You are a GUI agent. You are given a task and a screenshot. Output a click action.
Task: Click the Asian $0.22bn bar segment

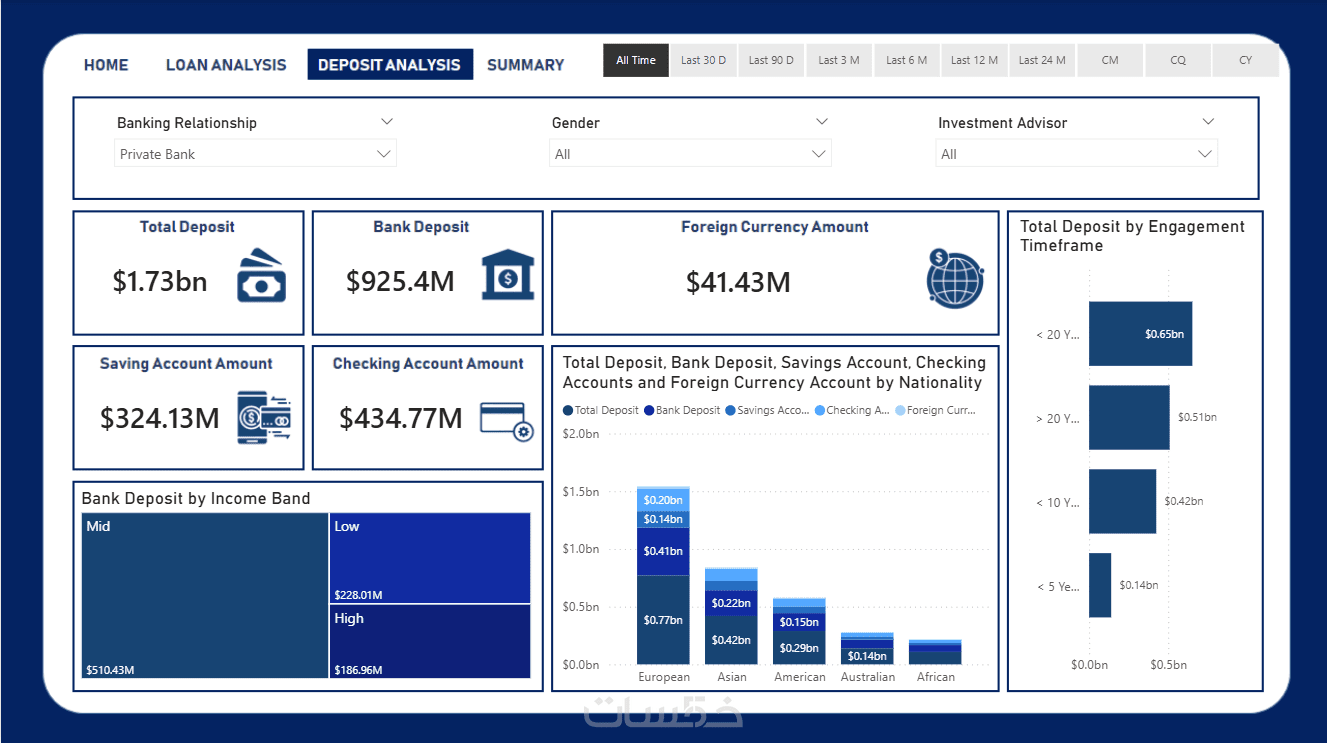point(731,603)
